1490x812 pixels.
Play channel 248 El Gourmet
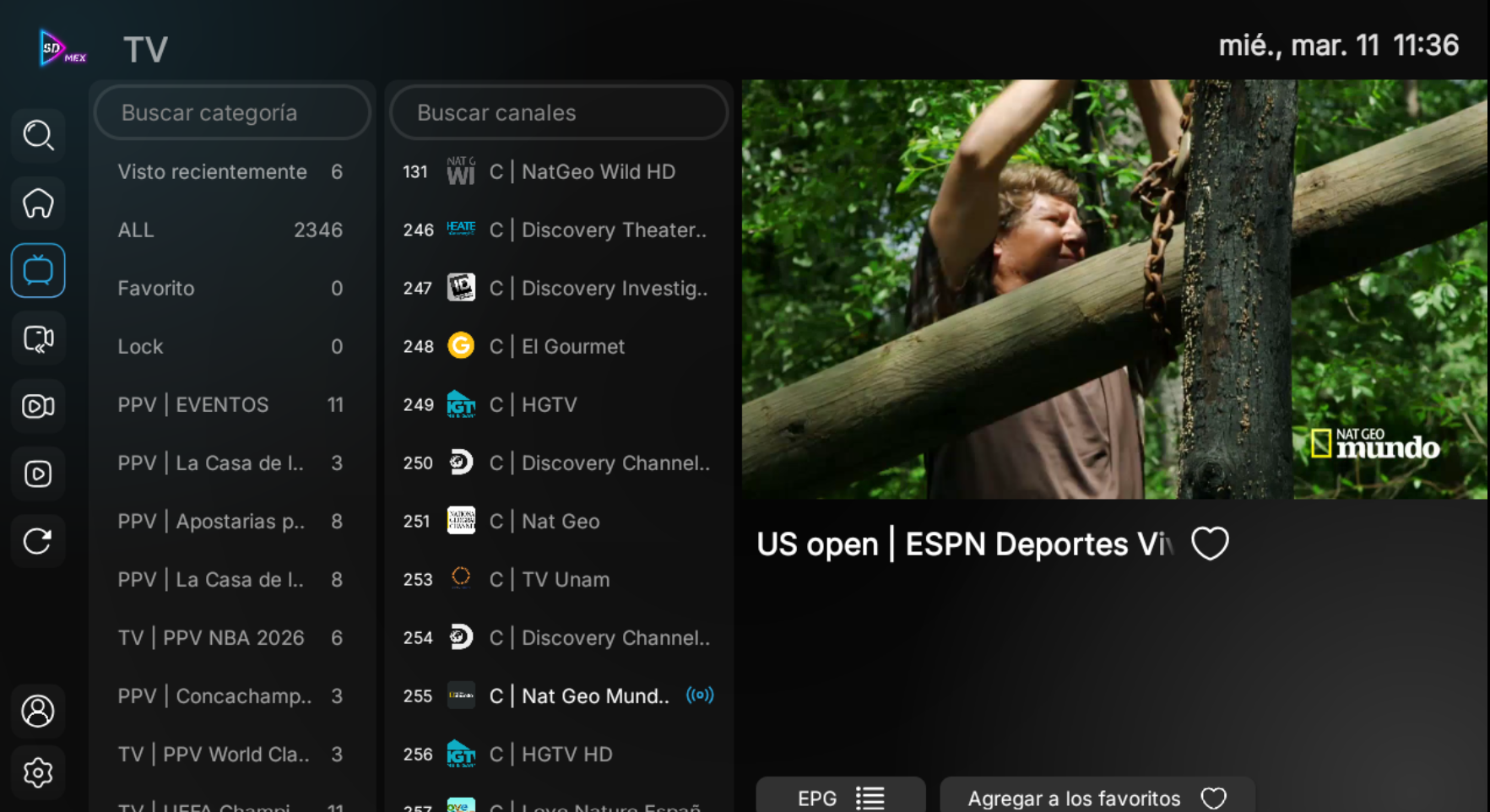(x=558, y=346)
